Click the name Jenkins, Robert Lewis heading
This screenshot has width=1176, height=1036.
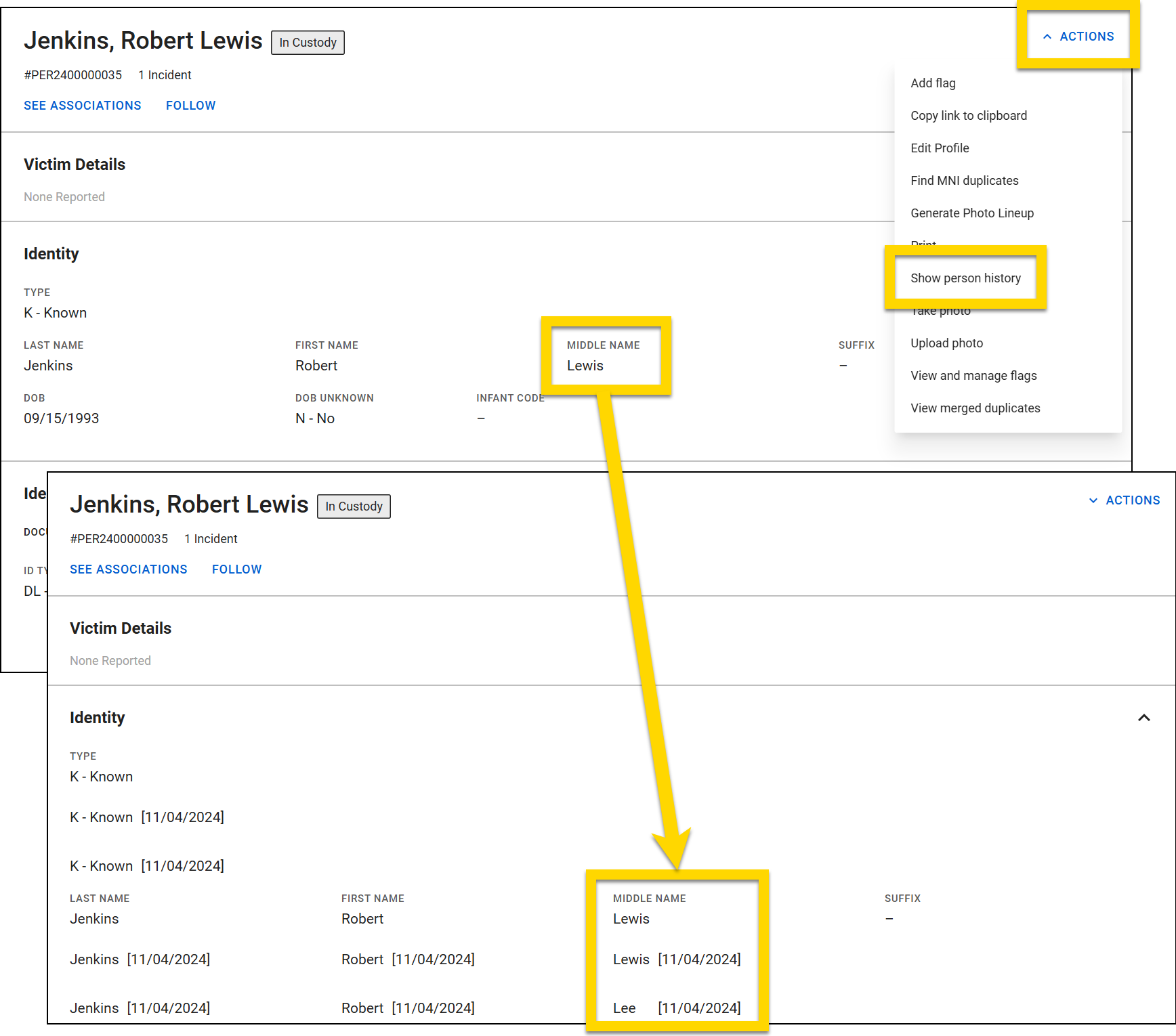(x=143, y=41)
